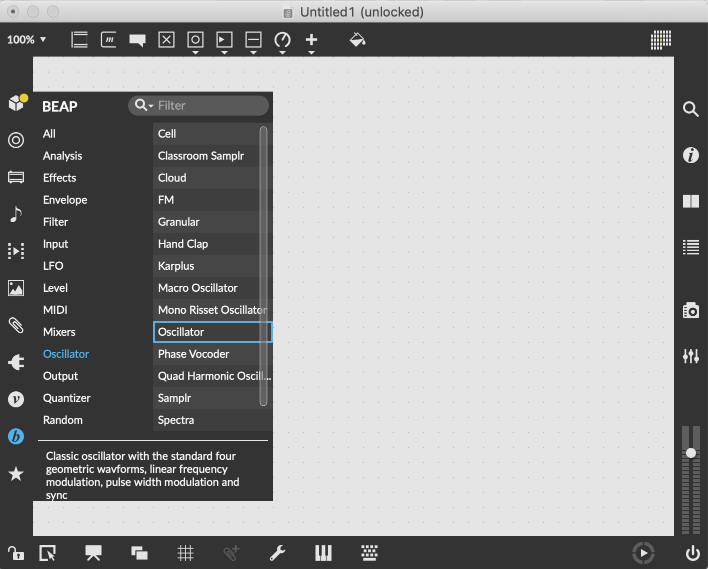This screenshot has width=708, height=569.
Task: Open the Debug wrench icon
Action: (277, 553)
